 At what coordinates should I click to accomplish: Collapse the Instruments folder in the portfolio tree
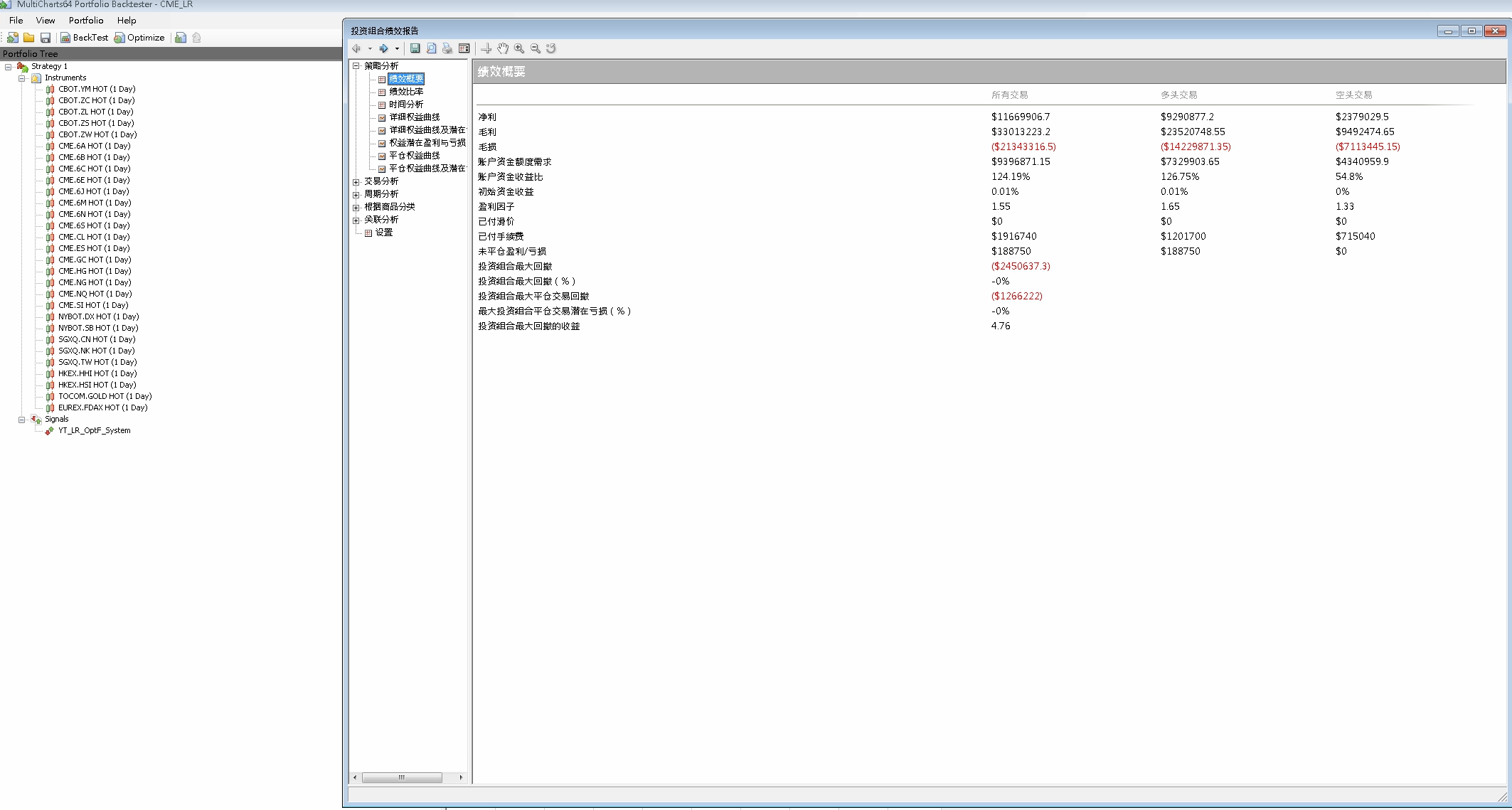(22, 78)
